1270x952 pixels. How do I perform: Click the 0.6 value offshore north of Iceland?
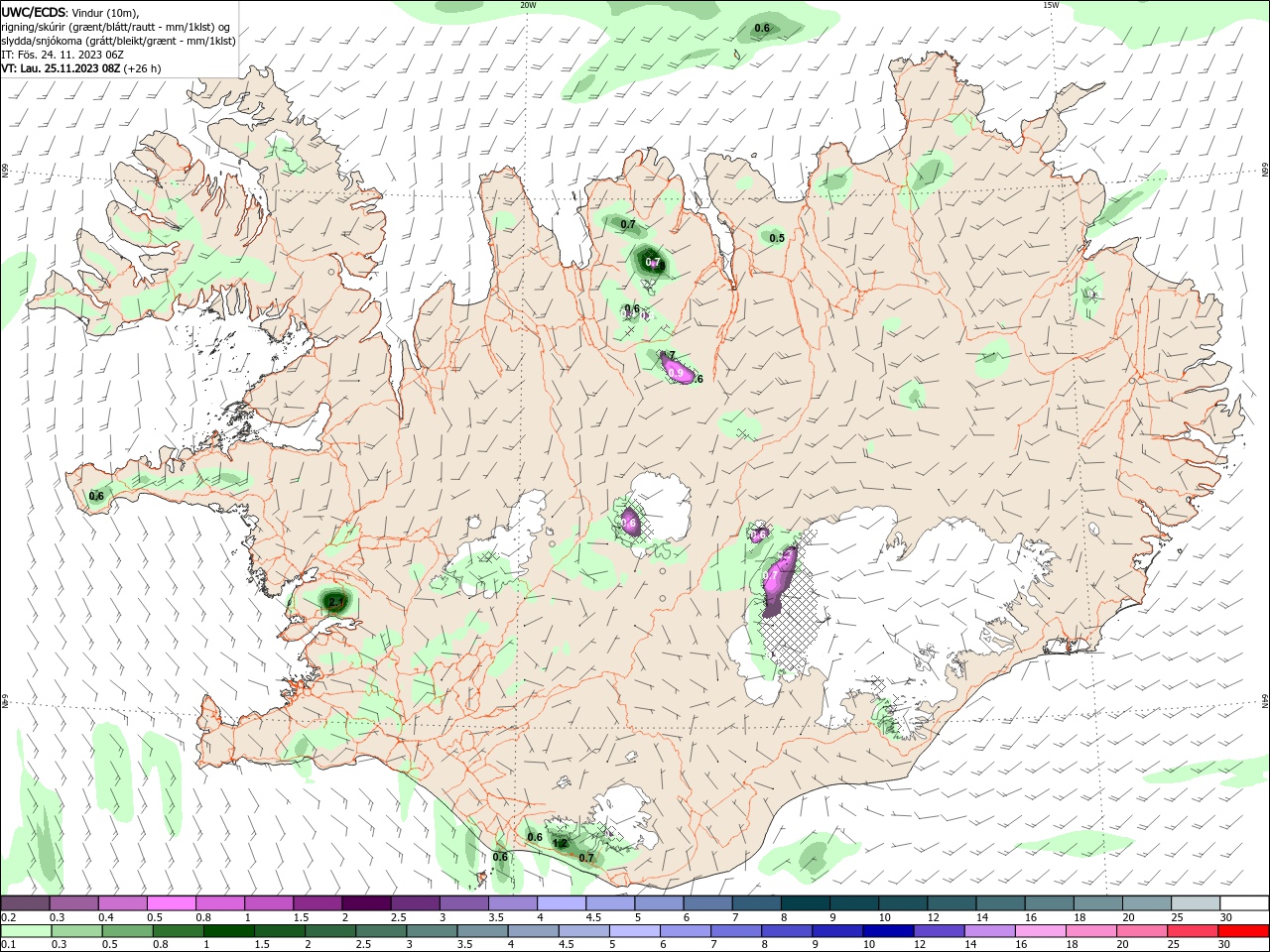point(762,28)
